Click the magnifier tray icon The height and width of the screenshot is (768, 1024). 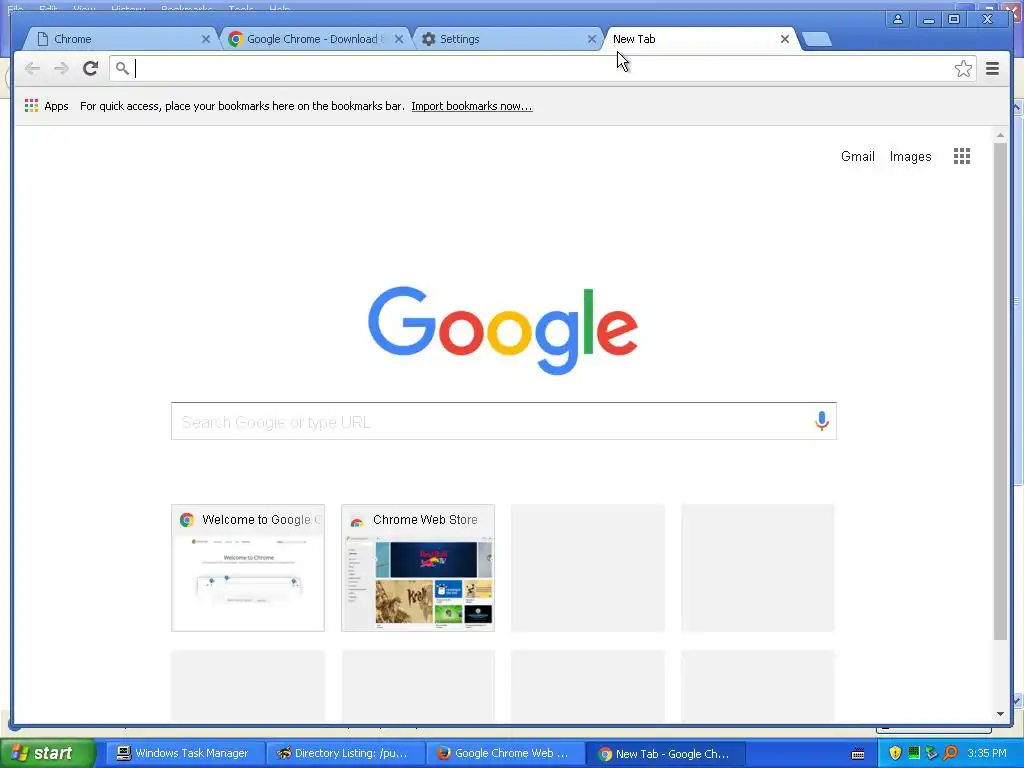click(x=950, y=753)
